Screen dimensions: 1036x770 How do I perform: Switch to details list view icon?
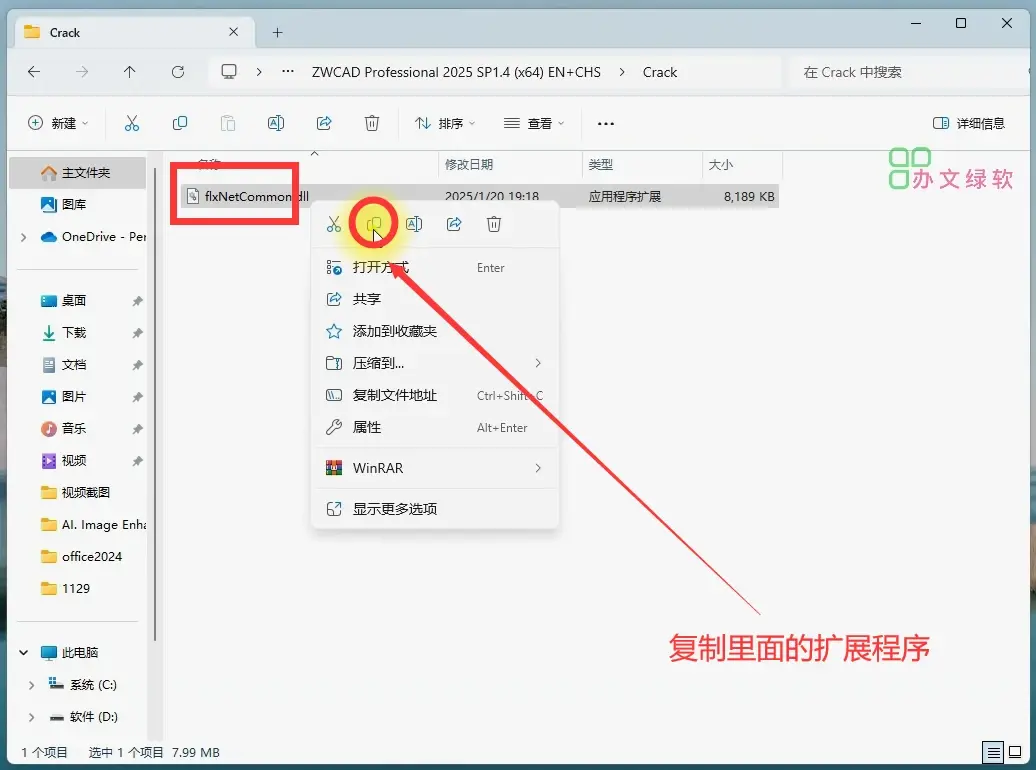coord(992,752)
